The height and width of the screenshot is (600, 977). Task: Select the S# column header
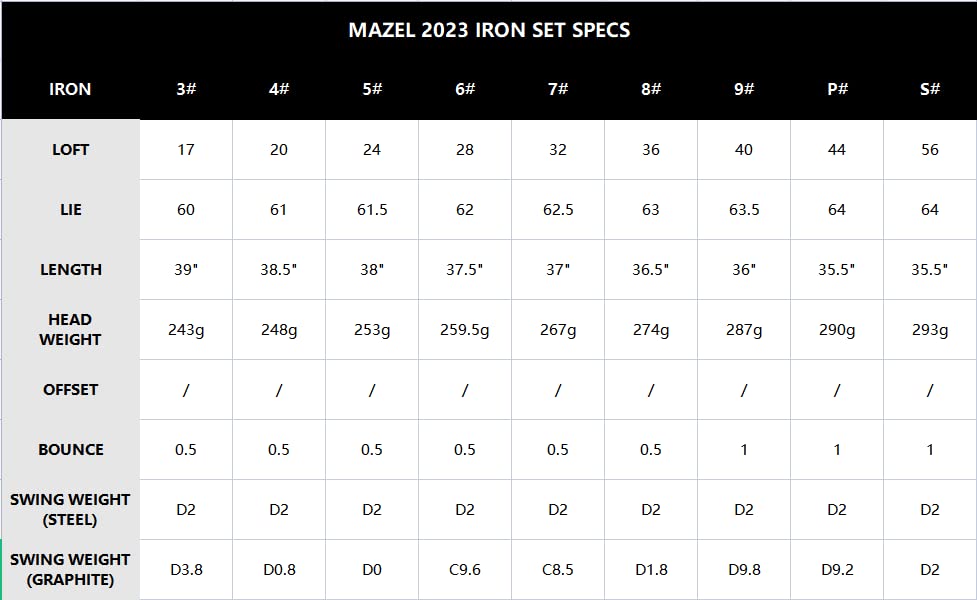click(x=930, y=89)
